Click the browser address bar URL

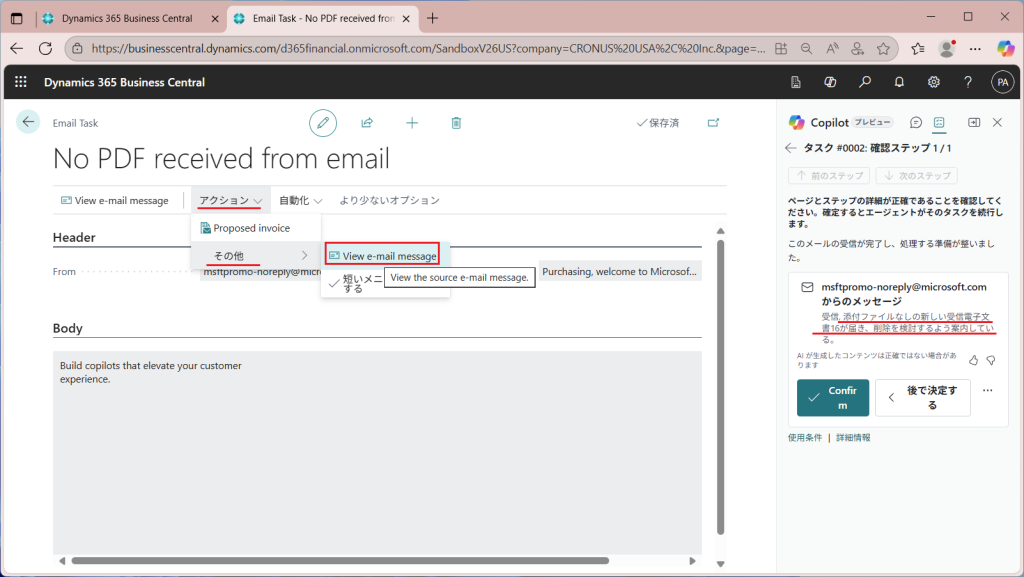(x=428, y=48)
